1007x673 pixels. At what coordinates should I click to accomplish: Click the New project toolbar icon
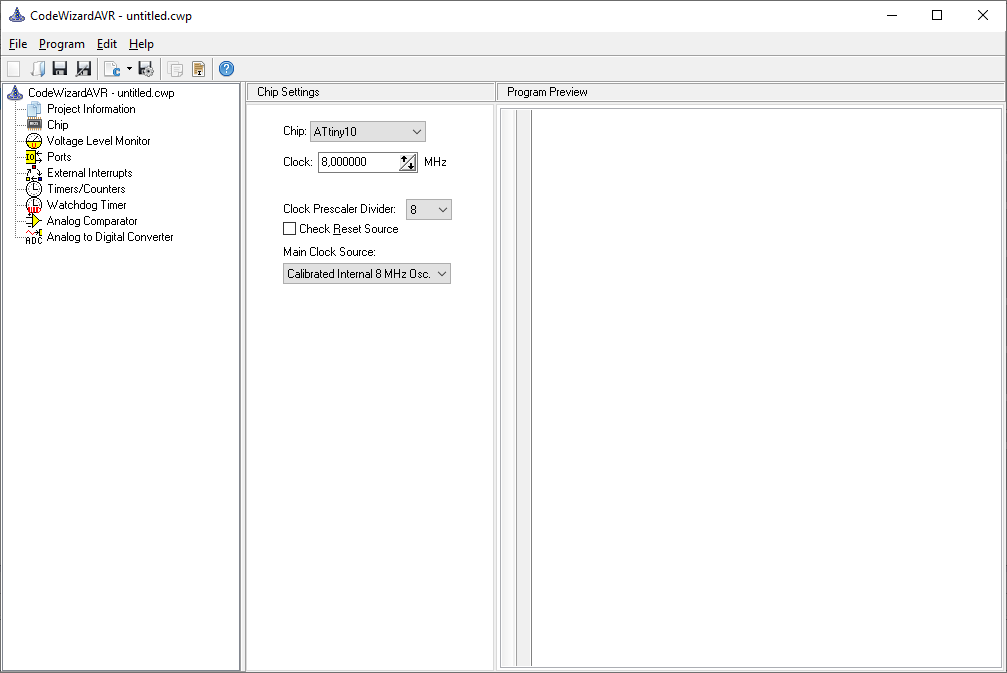[13, 69]
